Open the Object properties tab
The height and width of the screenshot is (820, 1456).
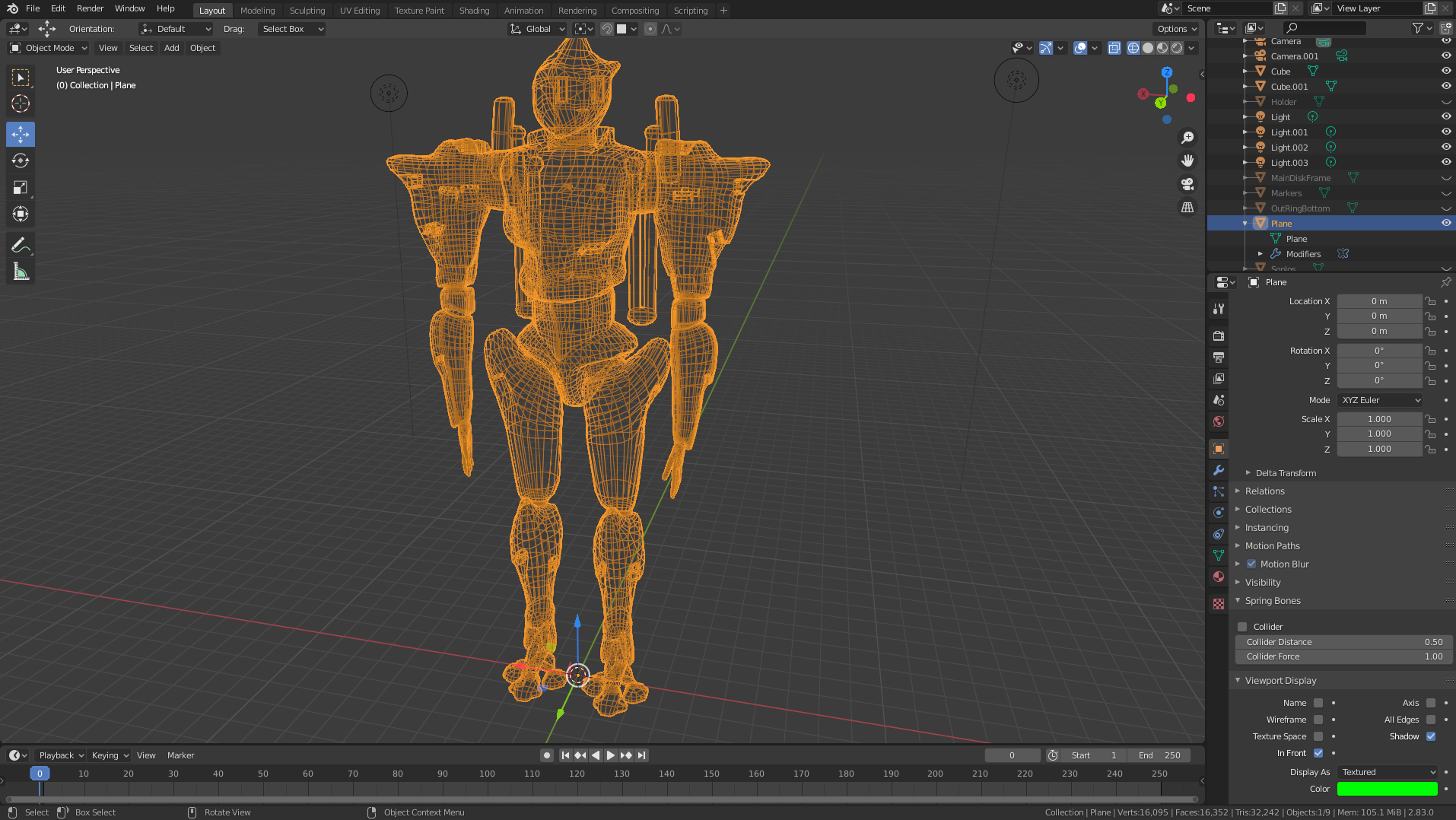[x=1219, y=449]
